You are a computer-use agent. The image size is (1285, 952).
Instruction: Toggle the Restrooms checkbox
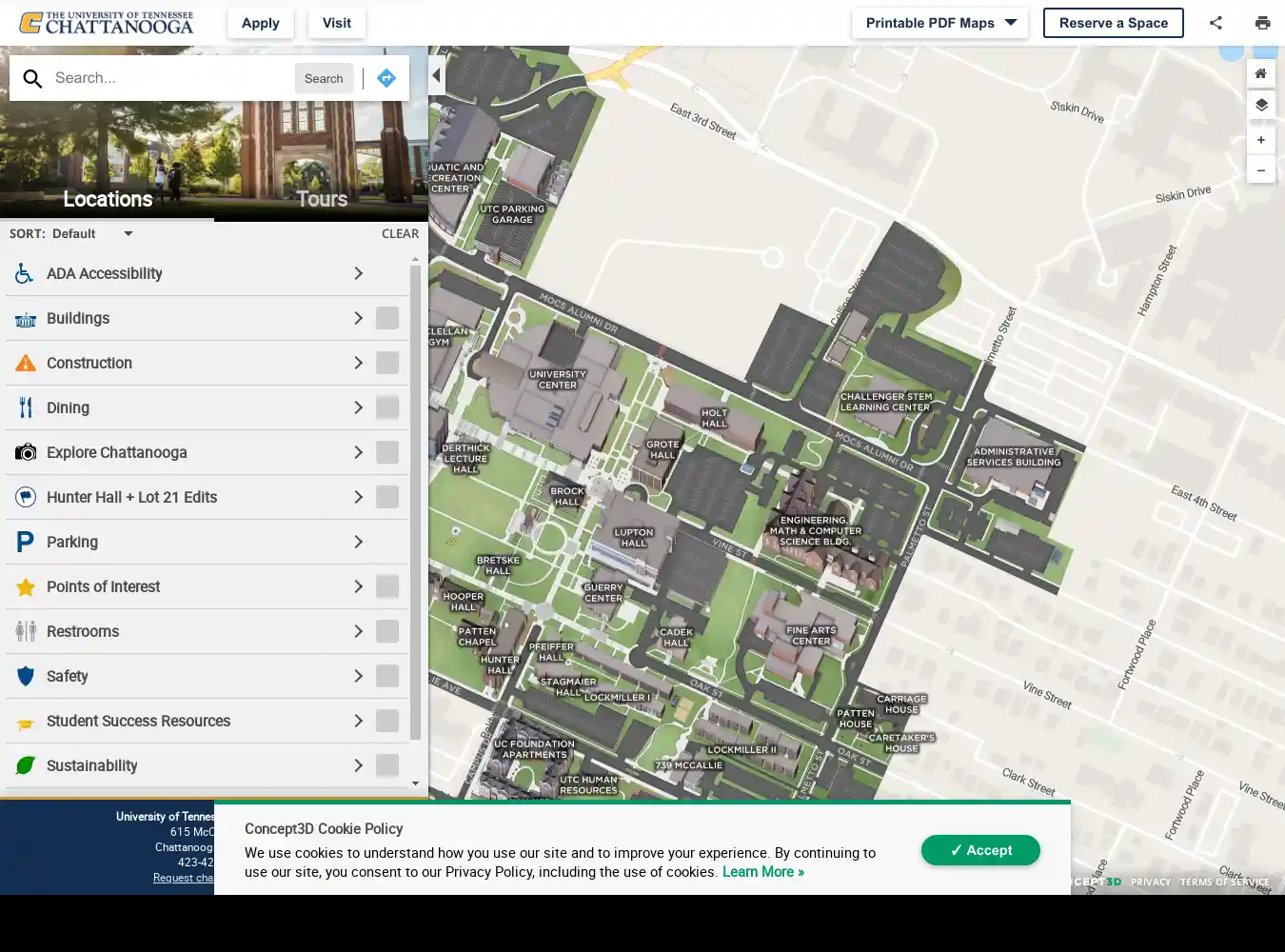[x=387, y=631]
